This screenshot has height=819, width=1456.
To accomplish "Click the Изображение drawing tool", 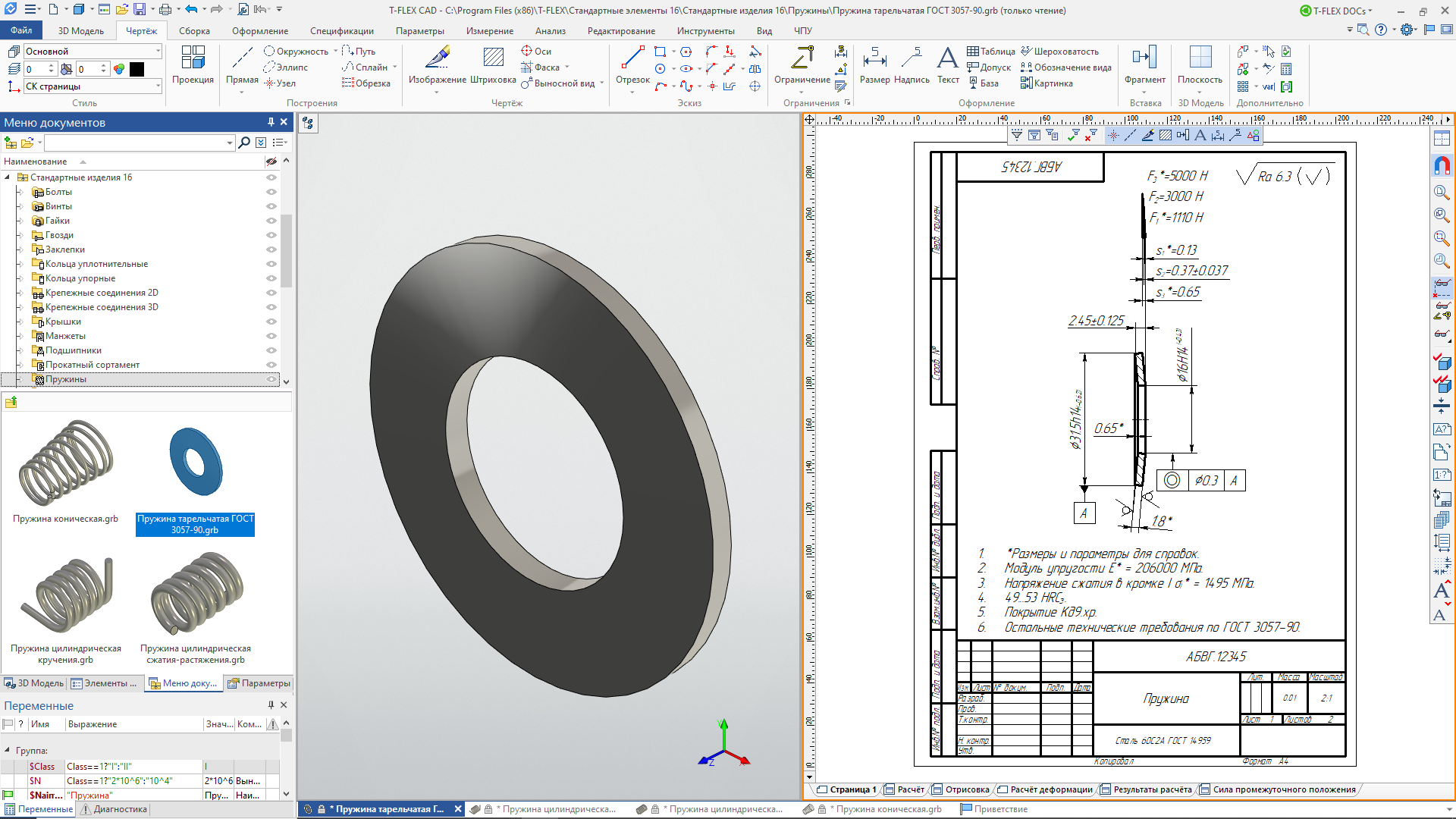I will (437, 67).
